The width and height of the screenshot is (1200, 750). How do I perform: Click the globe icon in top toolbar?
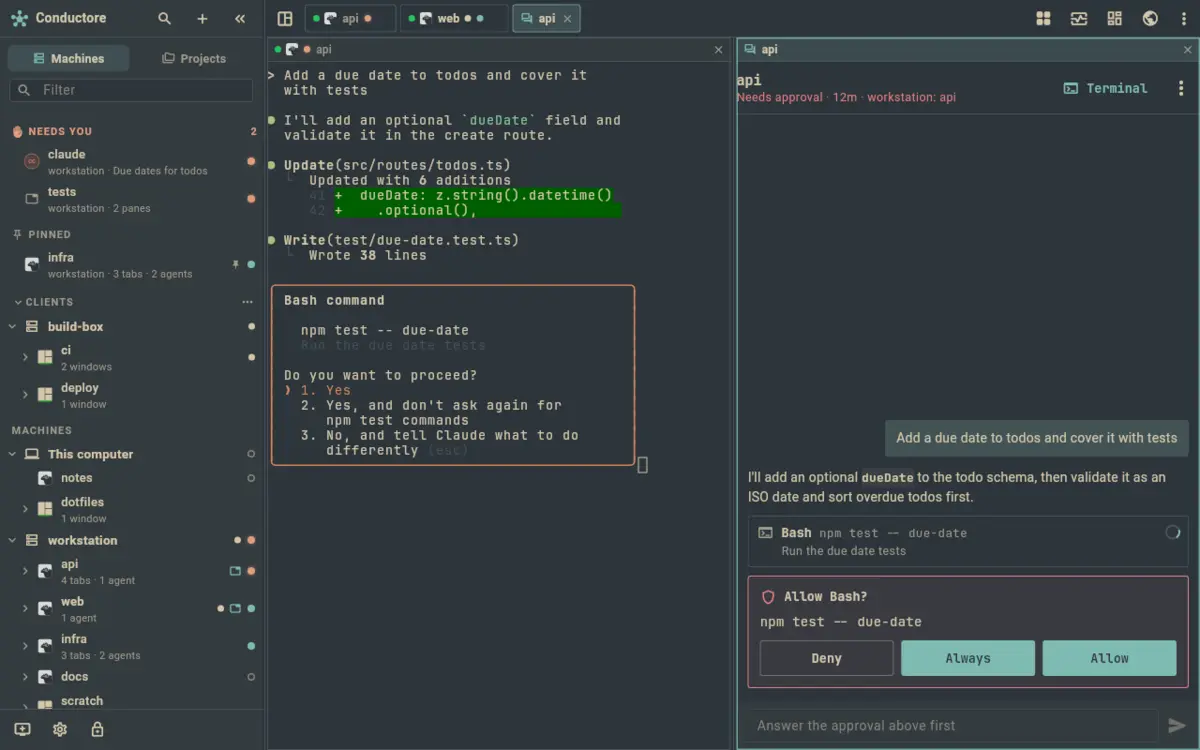click(1150, 18)
